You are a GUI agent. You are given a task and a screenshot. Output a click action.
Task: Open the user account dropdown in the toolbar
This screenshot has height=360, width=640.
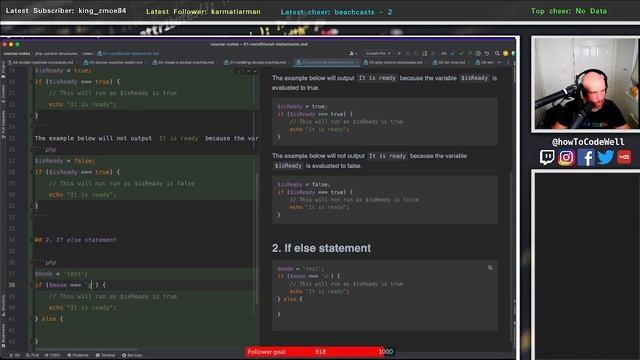point(353,53)
